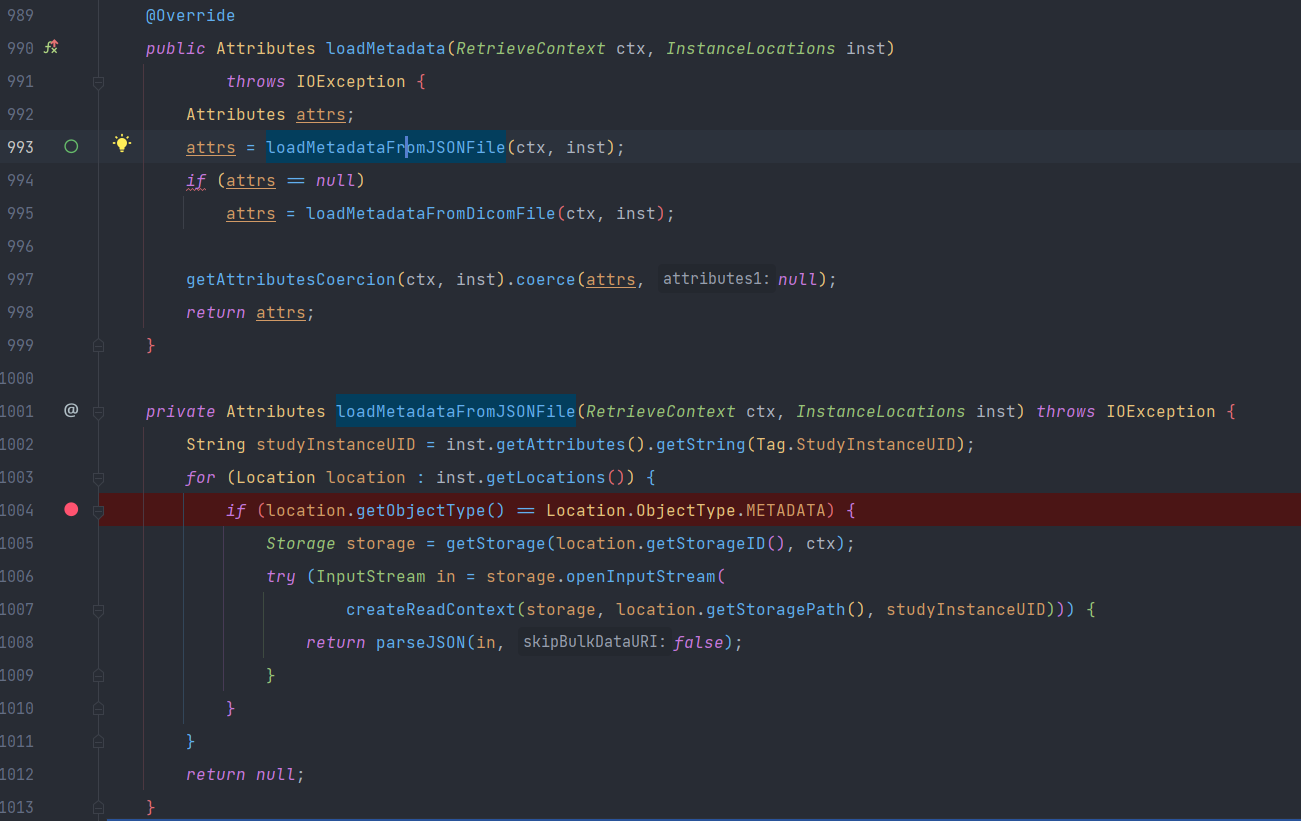Click the fold end marker on line 1009
The height and width of the screenshot is (821, 1301).
click(x=98, y=675)
